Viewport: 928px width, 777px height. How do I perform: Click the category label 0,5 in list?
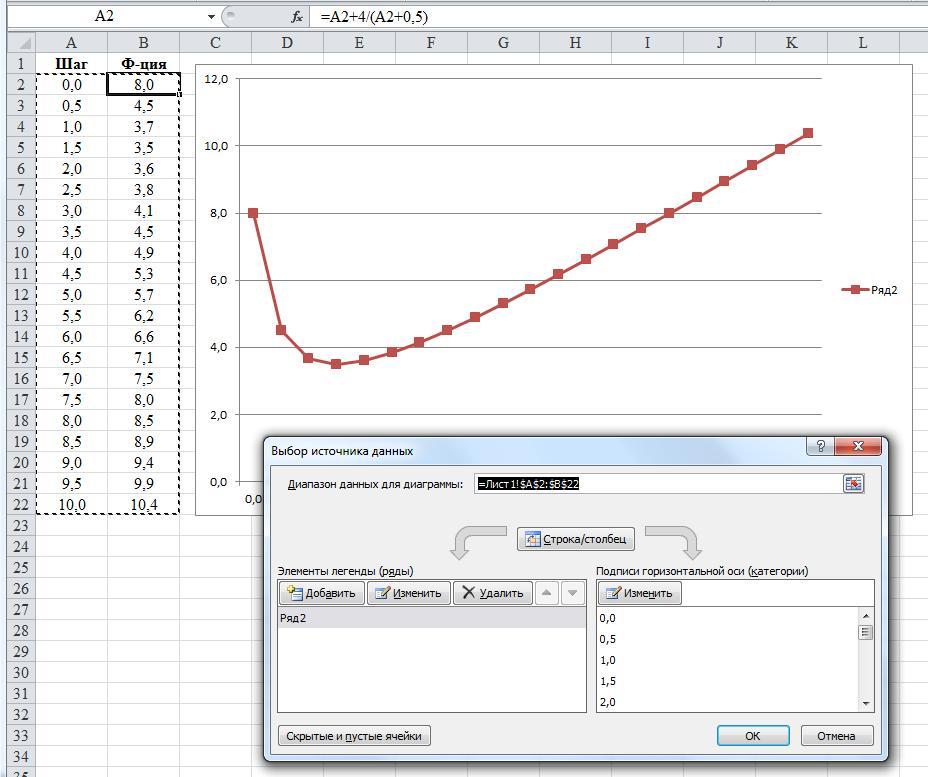click(x=607, y=639)
